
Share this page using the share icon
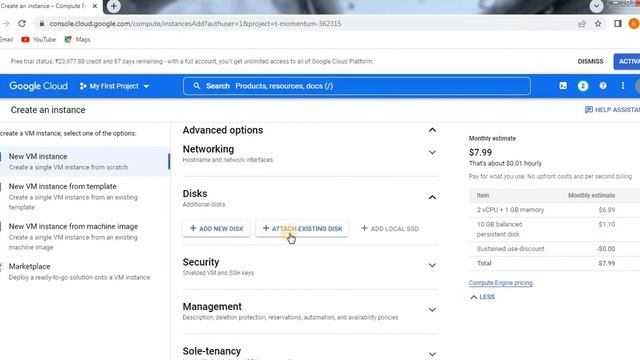click(582, 24)
